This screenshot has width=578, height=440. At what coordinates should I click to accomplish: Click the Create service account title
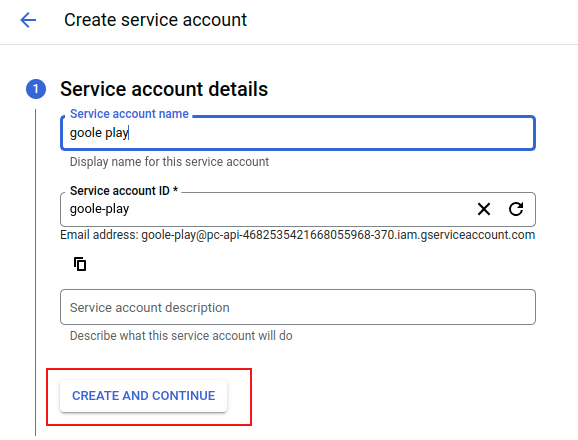[x=155, y=20]
